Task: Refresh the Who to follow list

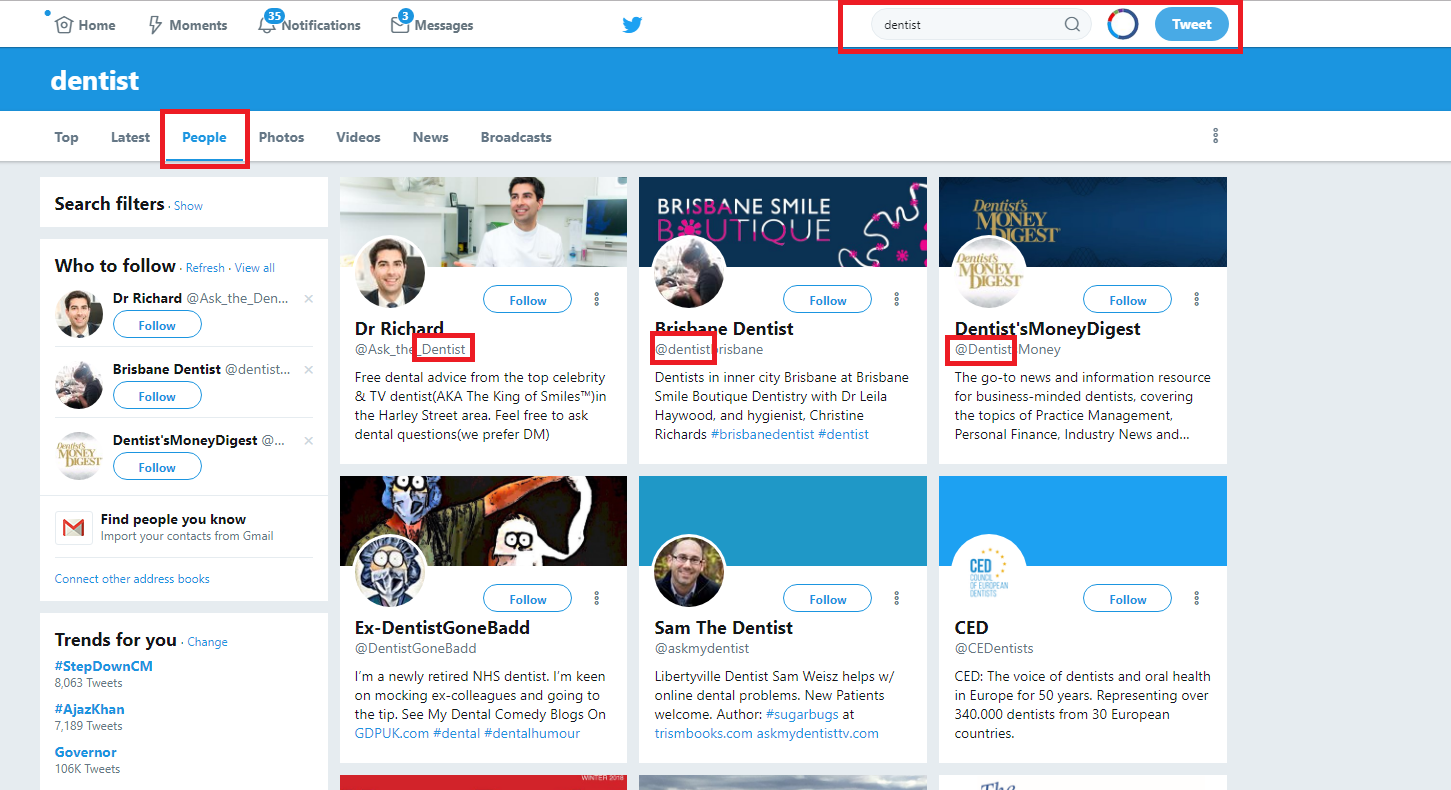Action: 205,268
